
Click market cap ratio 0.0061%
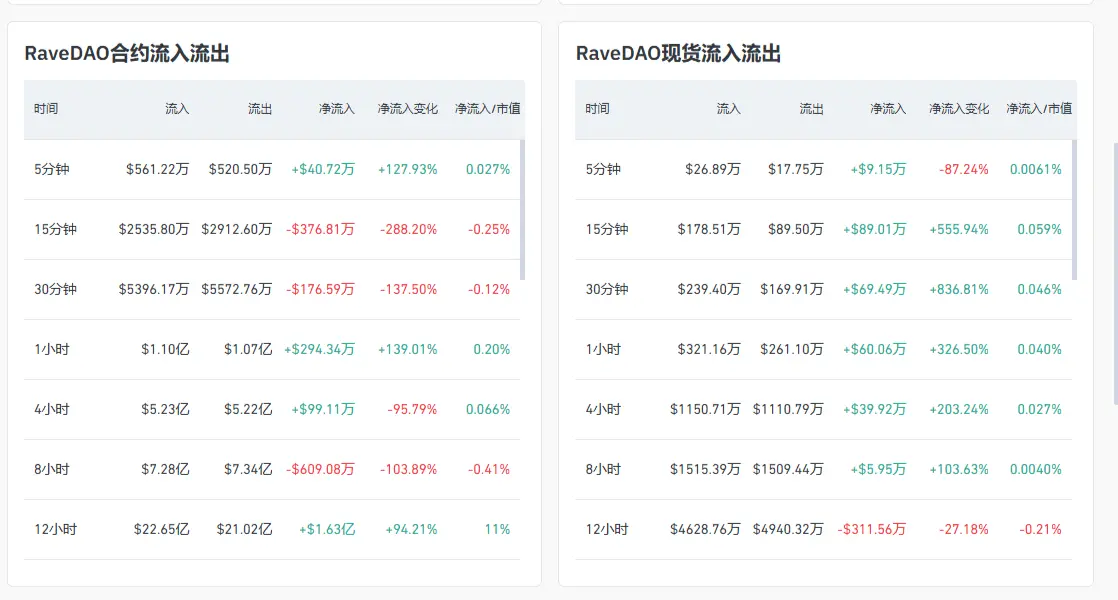point(1036,170)
